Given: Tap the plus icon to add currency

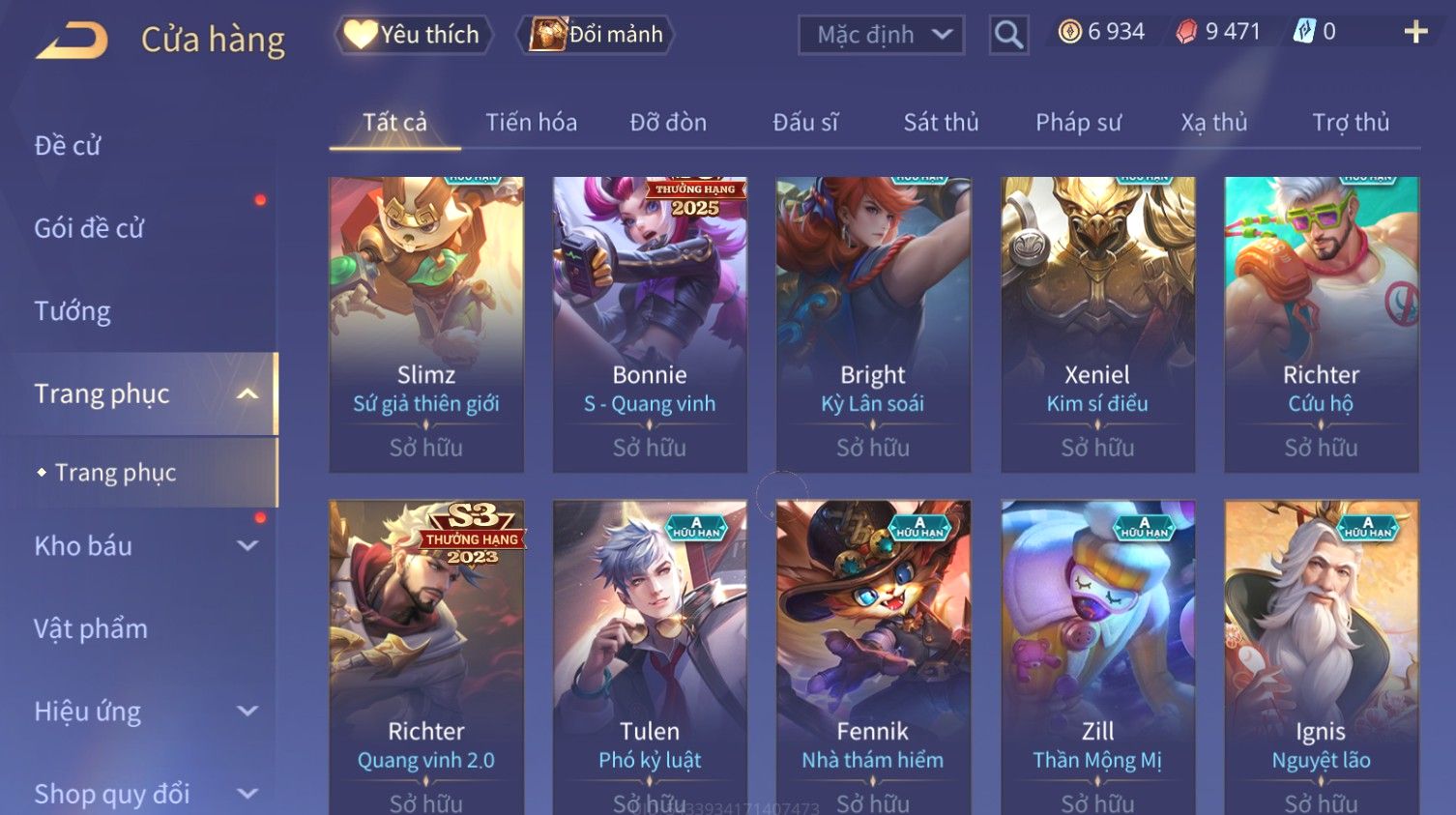Looking at the screenshot, I should 1415,32.
